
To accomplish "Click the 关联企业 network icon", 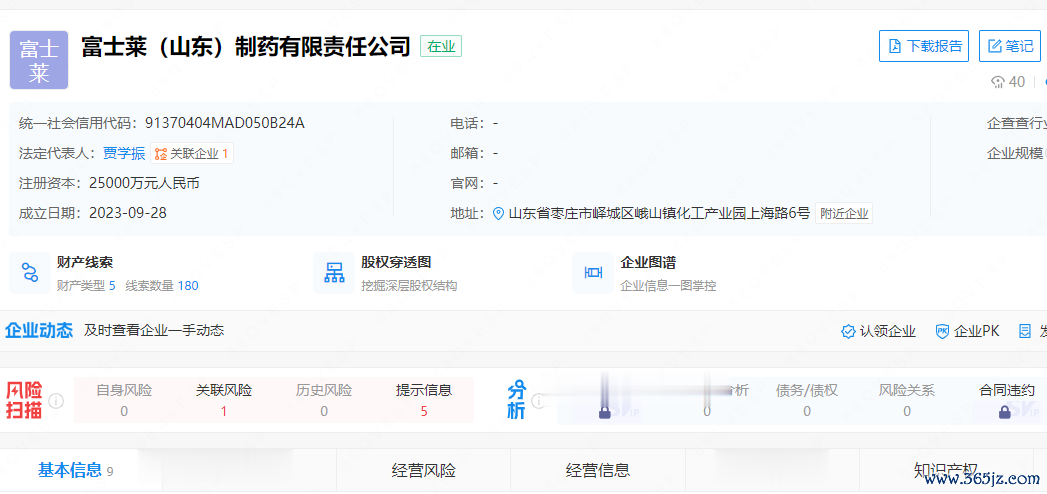I will [x=160, y=154].
